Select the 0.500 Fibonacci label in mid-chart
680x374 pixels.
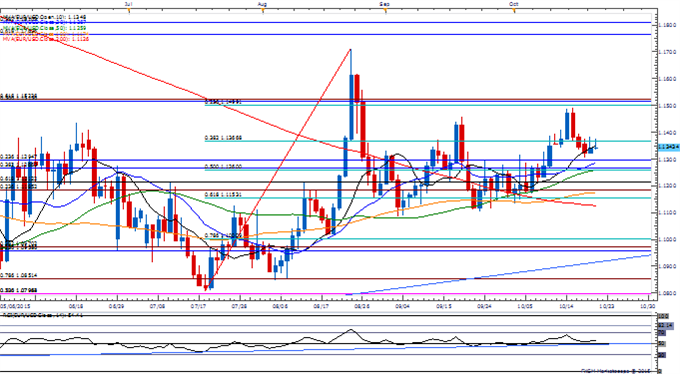point(223,166)
